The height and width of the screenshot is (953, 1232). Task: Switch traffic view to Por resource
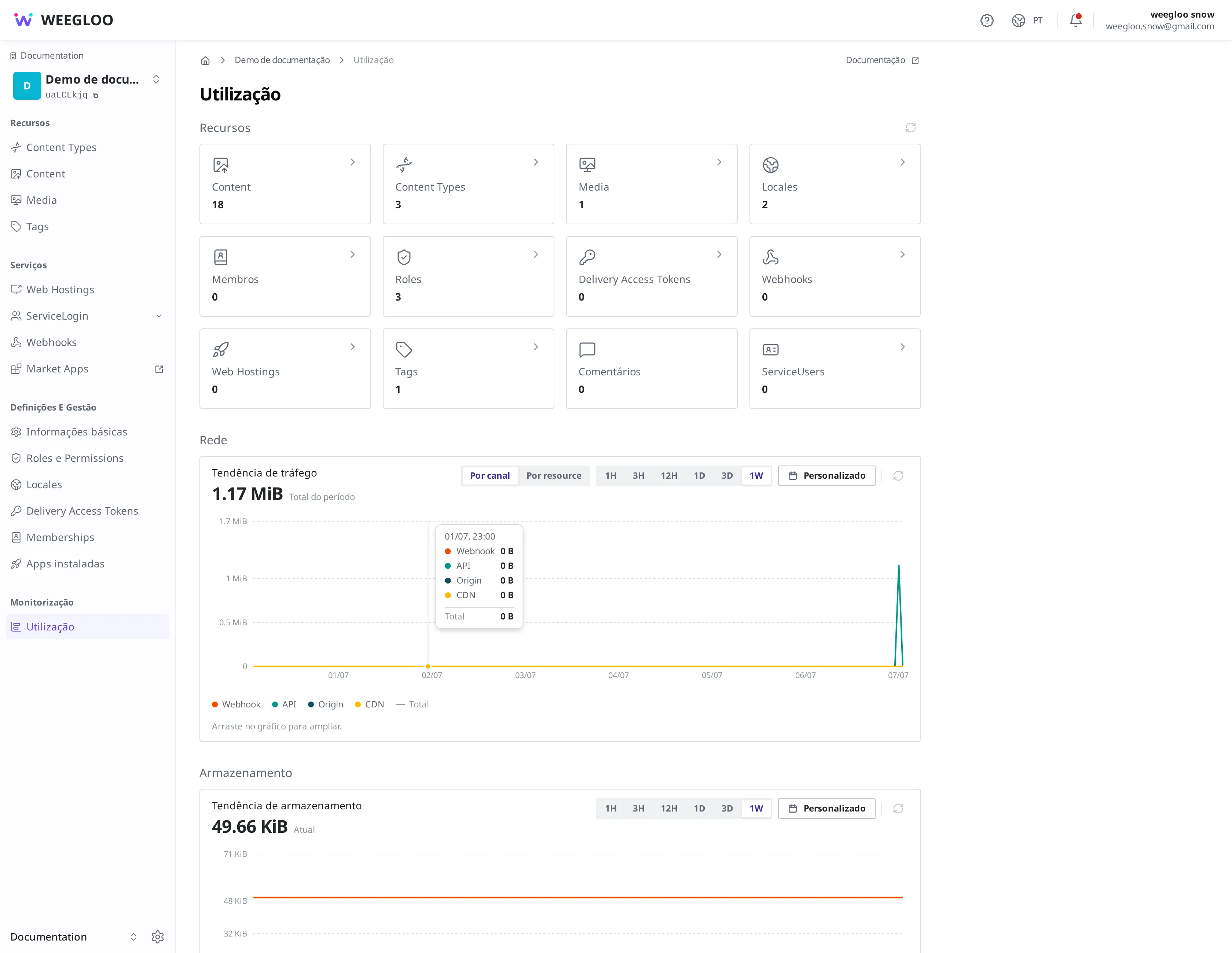pyautogui.click(x=553, y=475)
